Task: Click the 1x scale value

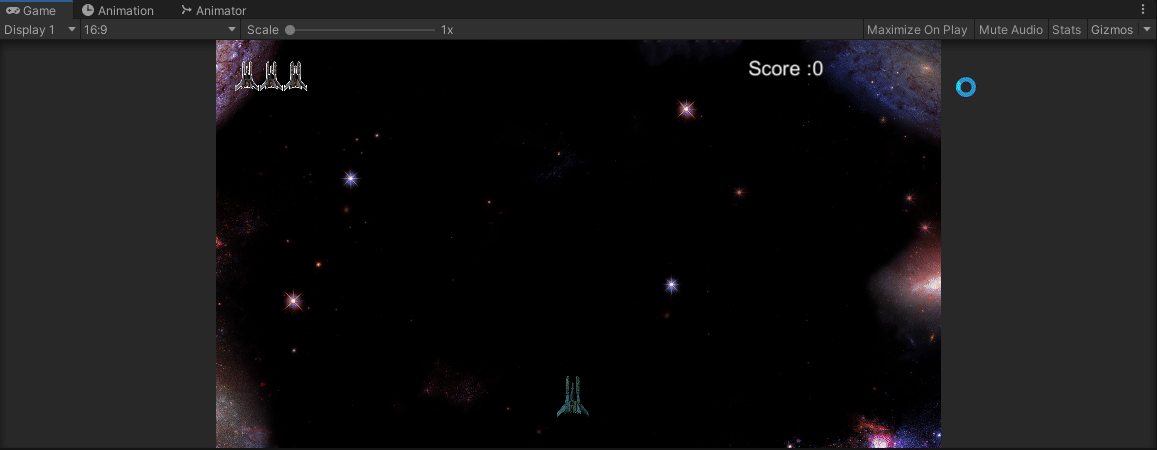Action: [447, 30]
